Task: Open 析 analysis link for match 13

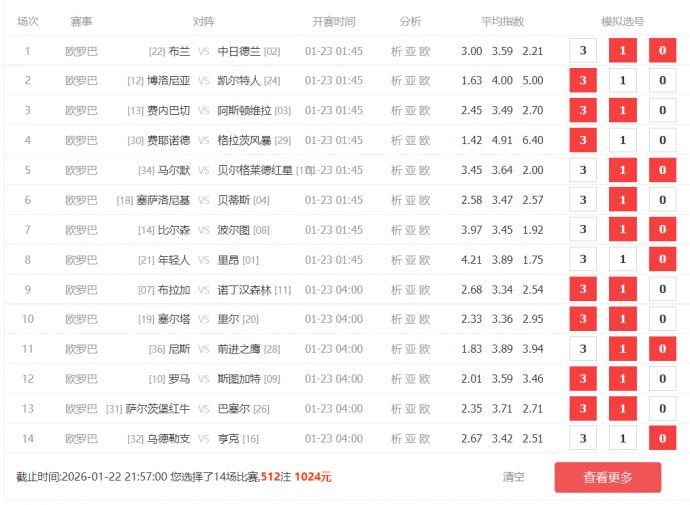Action: click(396, 409)
